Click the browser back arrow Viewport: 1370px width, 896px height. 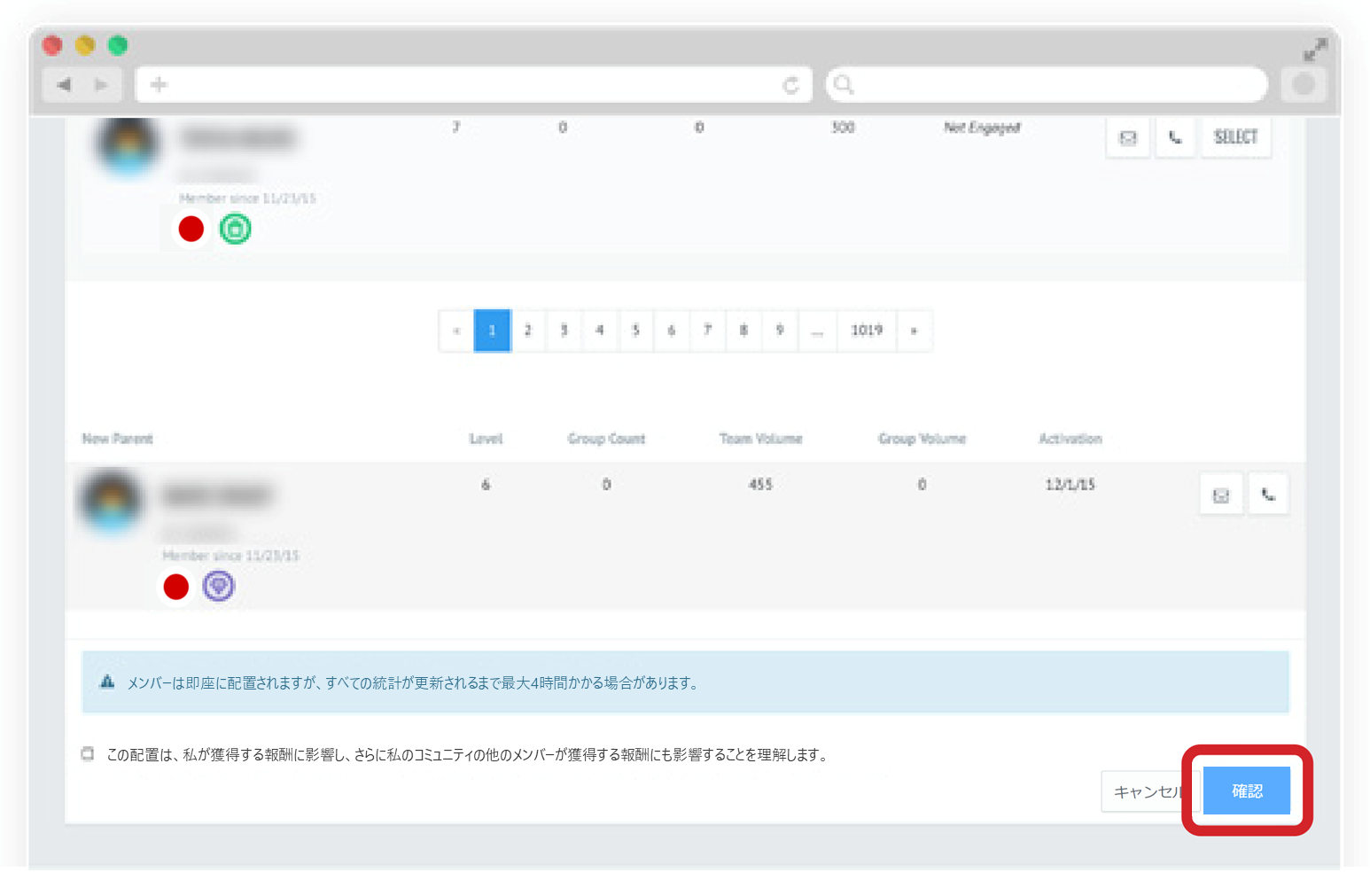tap(64, 85)
